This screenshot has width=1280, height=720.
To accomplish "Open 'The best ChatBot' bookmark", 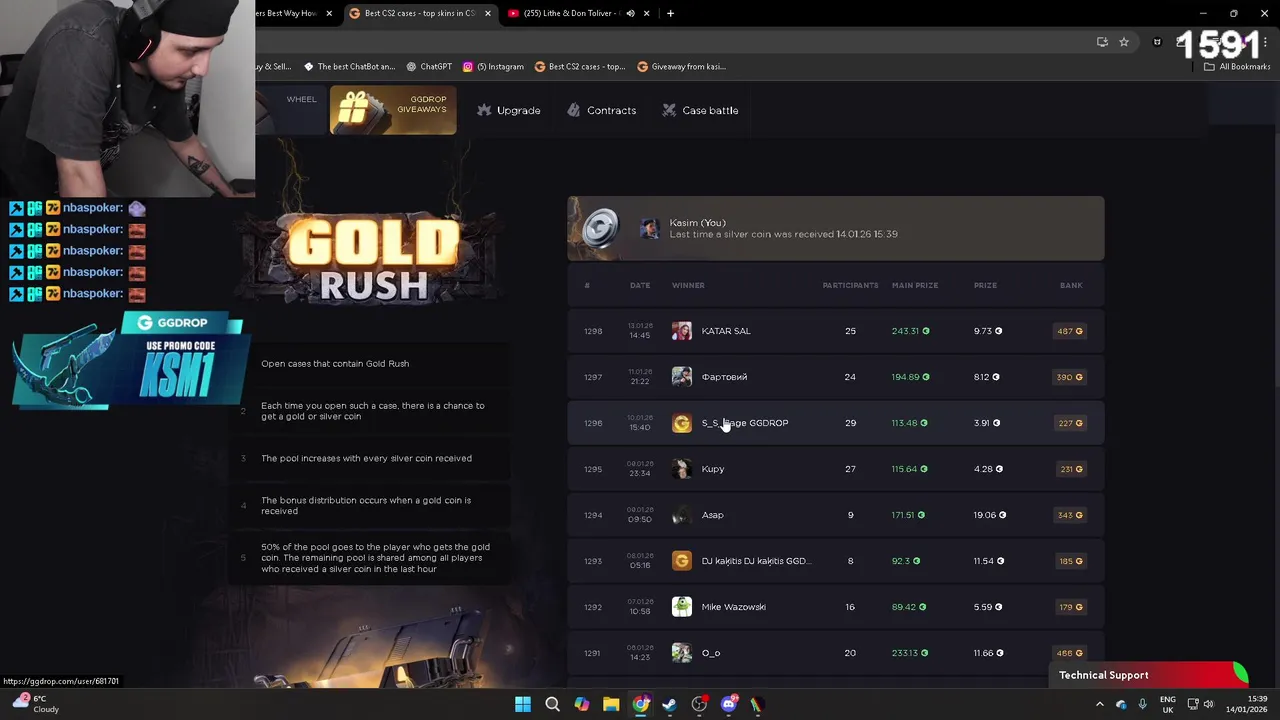I will click(349, 66).
